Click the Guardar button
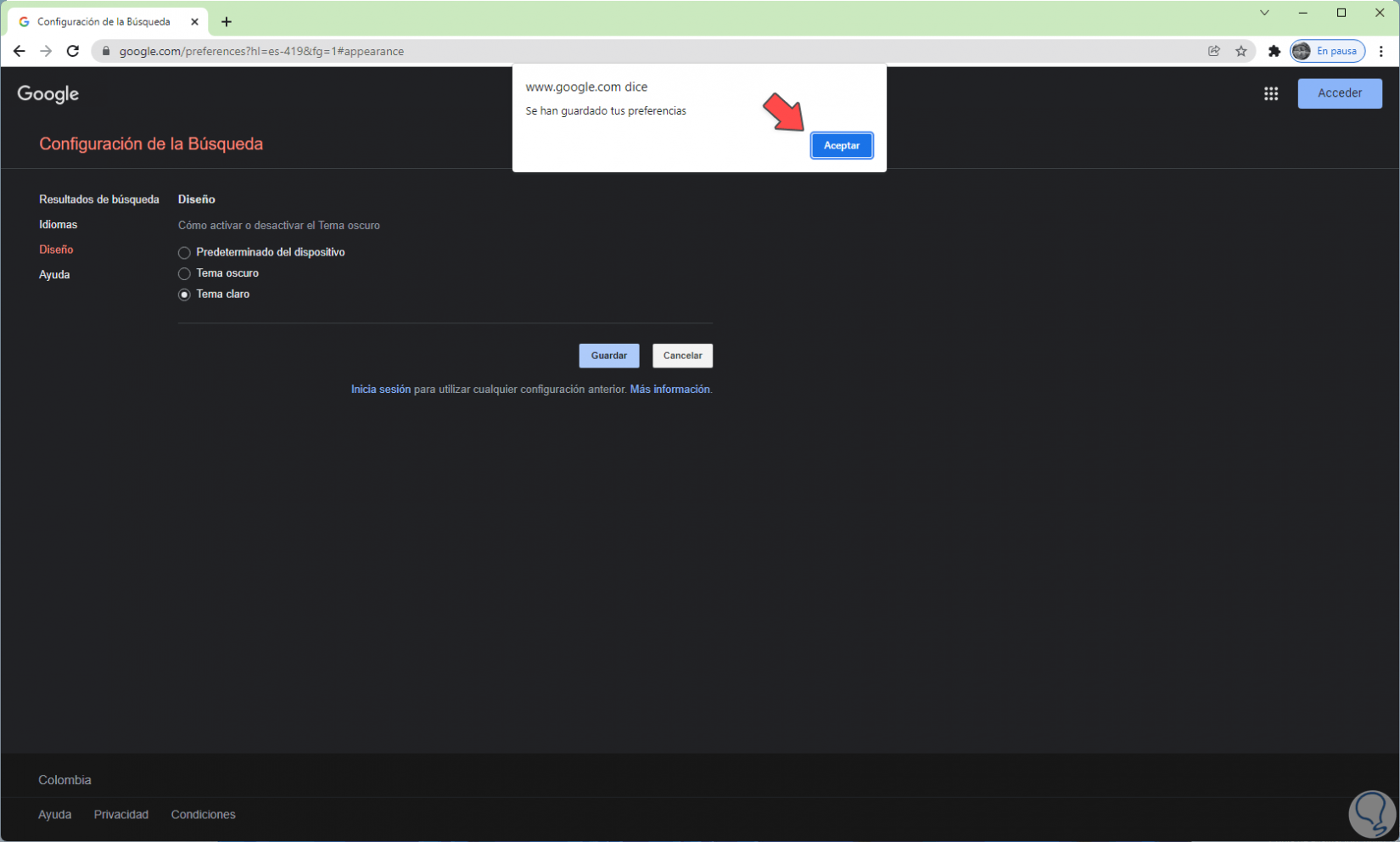1400x842 pixels. (609, 356)
